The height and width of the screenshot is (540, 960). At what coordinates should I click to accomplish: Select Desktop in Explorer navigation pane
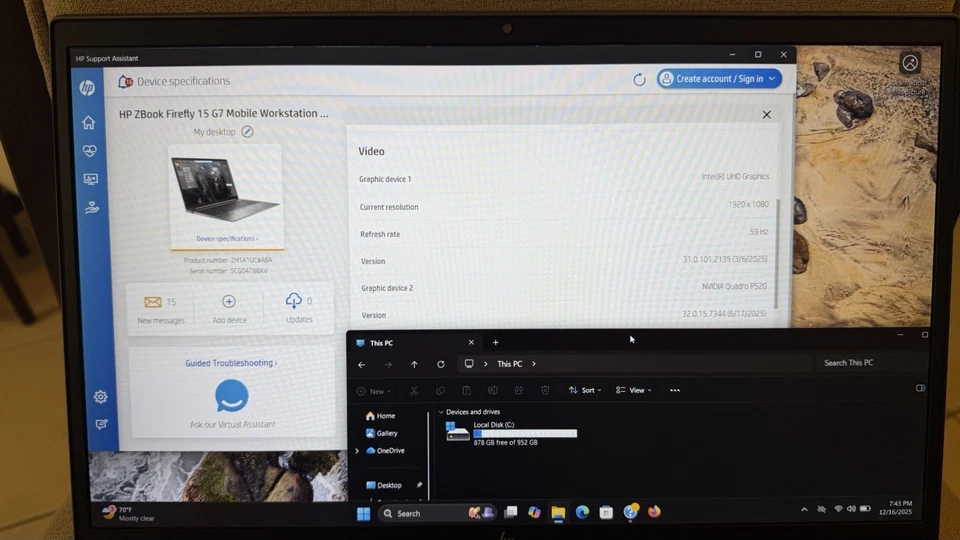coord(384,485)
